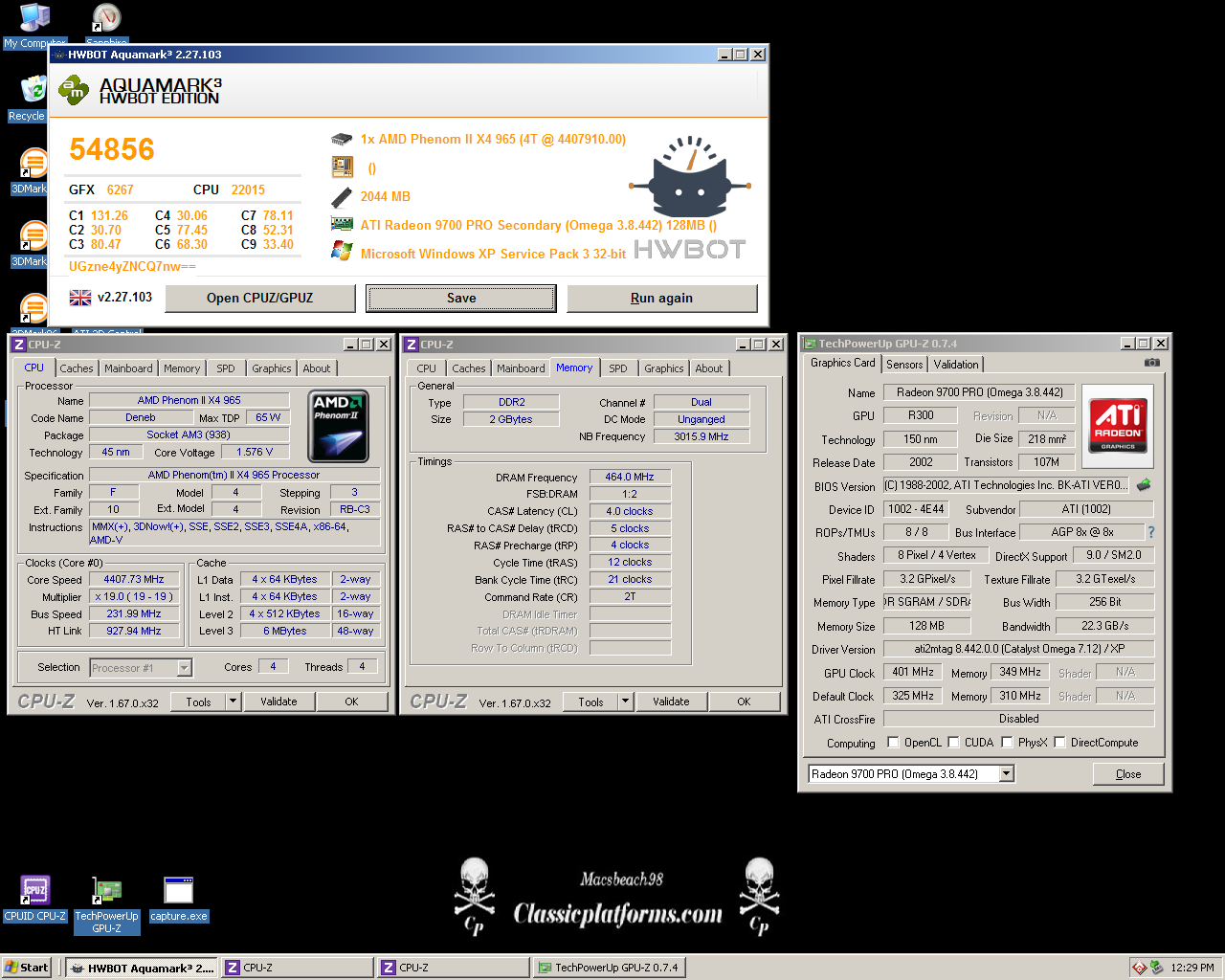
Task: Click the Close button in GPU-Z
Action: (x=1128, y=774)
